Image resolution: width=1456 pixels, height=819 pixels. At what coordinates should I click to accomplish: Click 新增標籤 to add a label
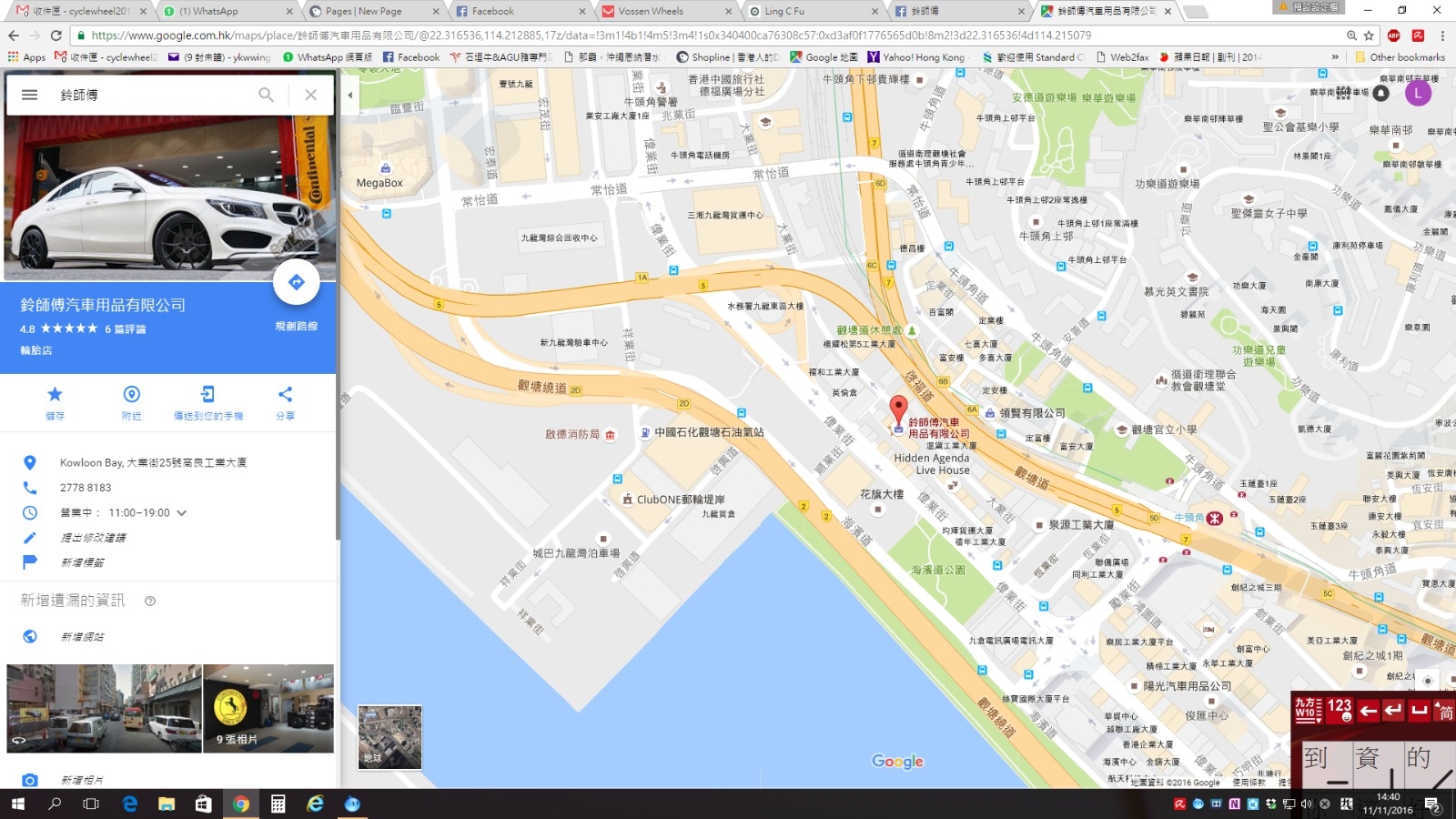(x=82, y=562)
